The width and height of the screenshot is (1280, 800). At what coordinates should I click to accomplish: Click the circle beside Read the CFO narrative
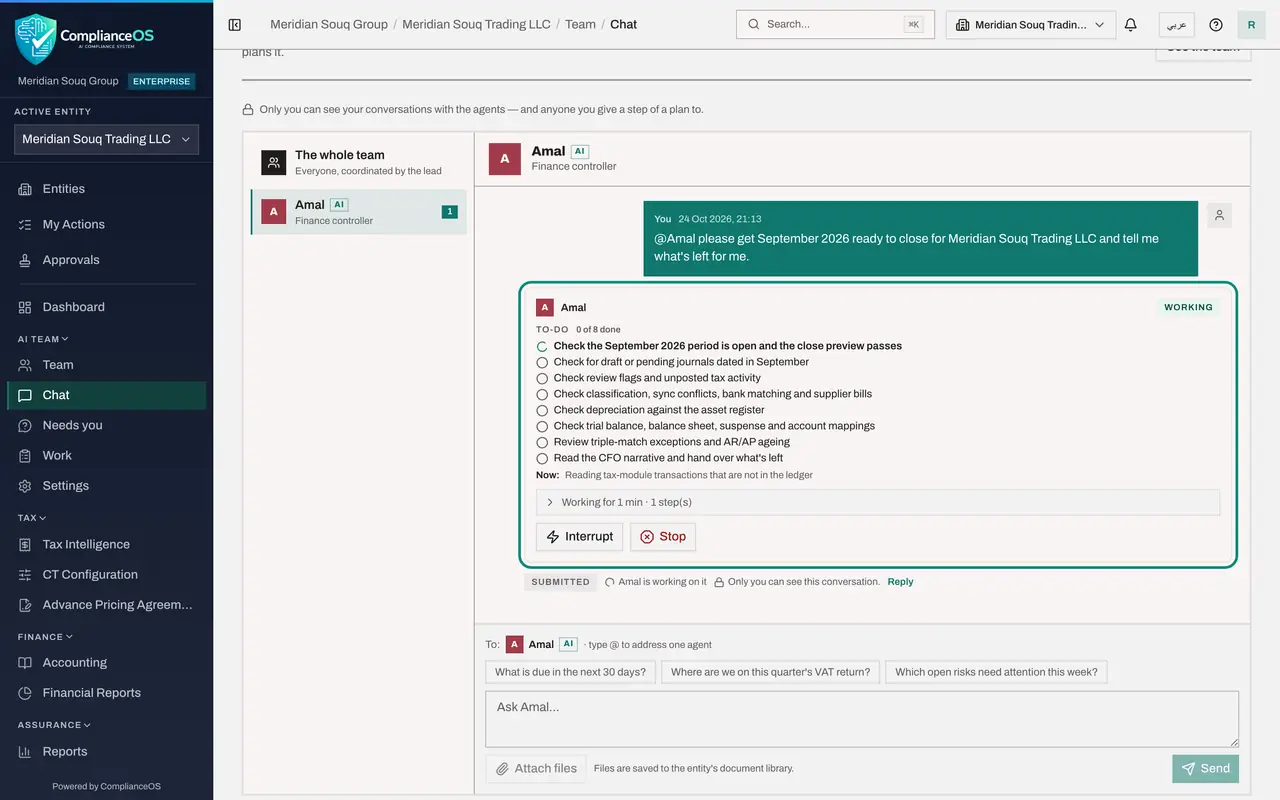[542, 458]
